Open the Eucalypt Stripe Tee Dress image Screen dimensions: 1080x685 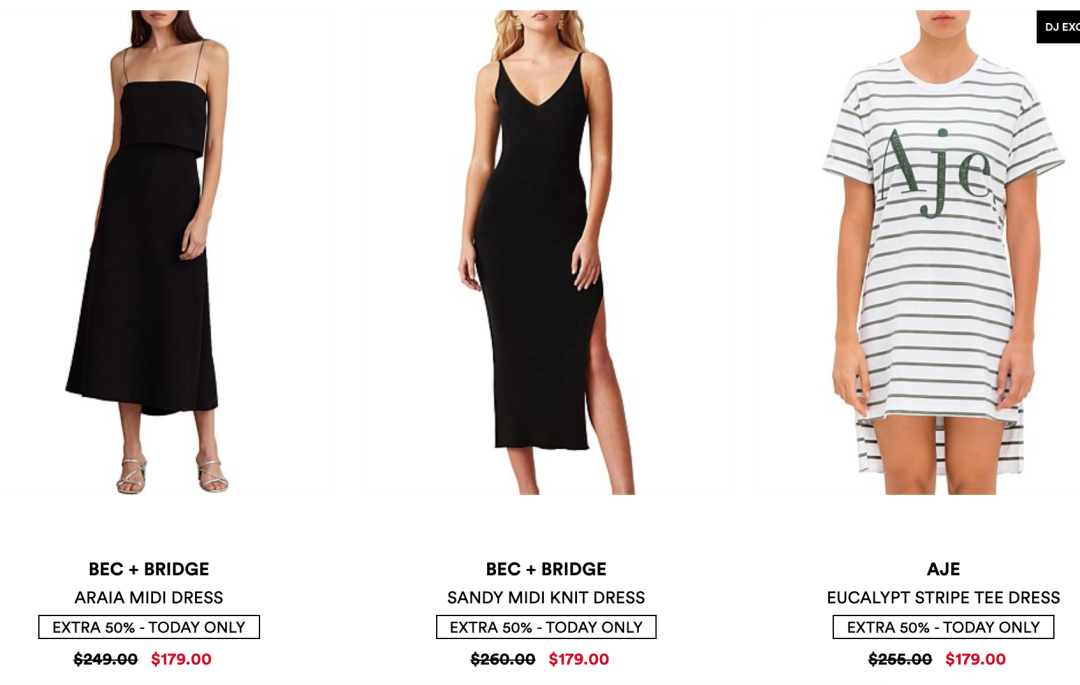[943, 252]
